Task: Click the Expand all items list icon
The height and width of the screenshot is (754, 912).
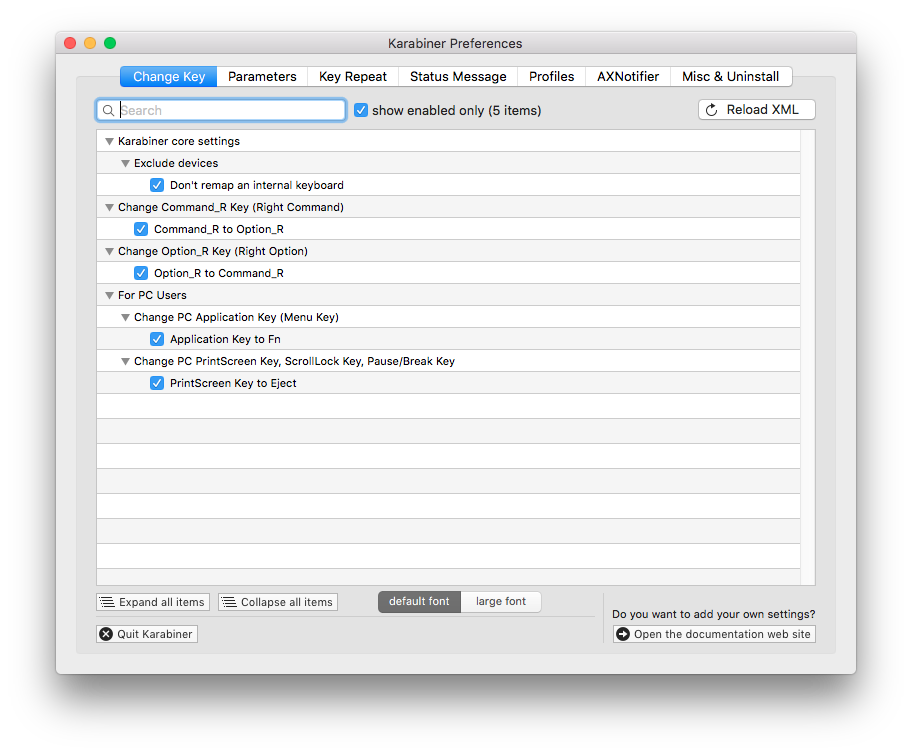Action: click(107, 602)
